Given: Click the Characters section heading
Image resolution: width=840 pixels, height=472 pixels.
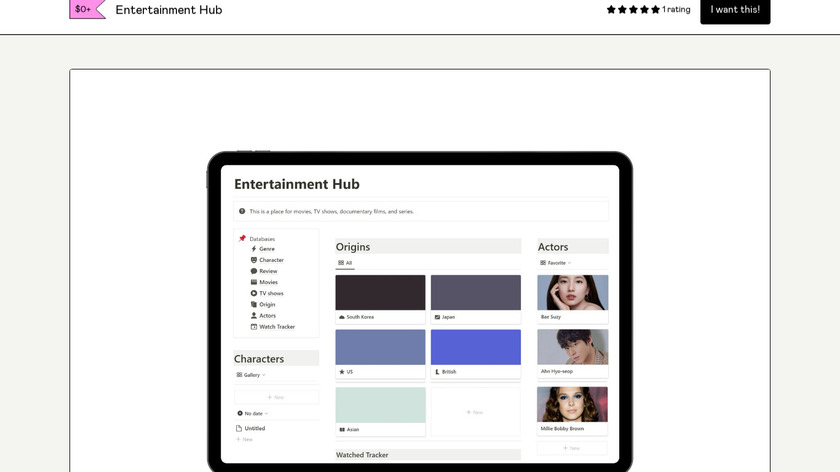Looking at the screenshot, I should click(x=259, y=359).
